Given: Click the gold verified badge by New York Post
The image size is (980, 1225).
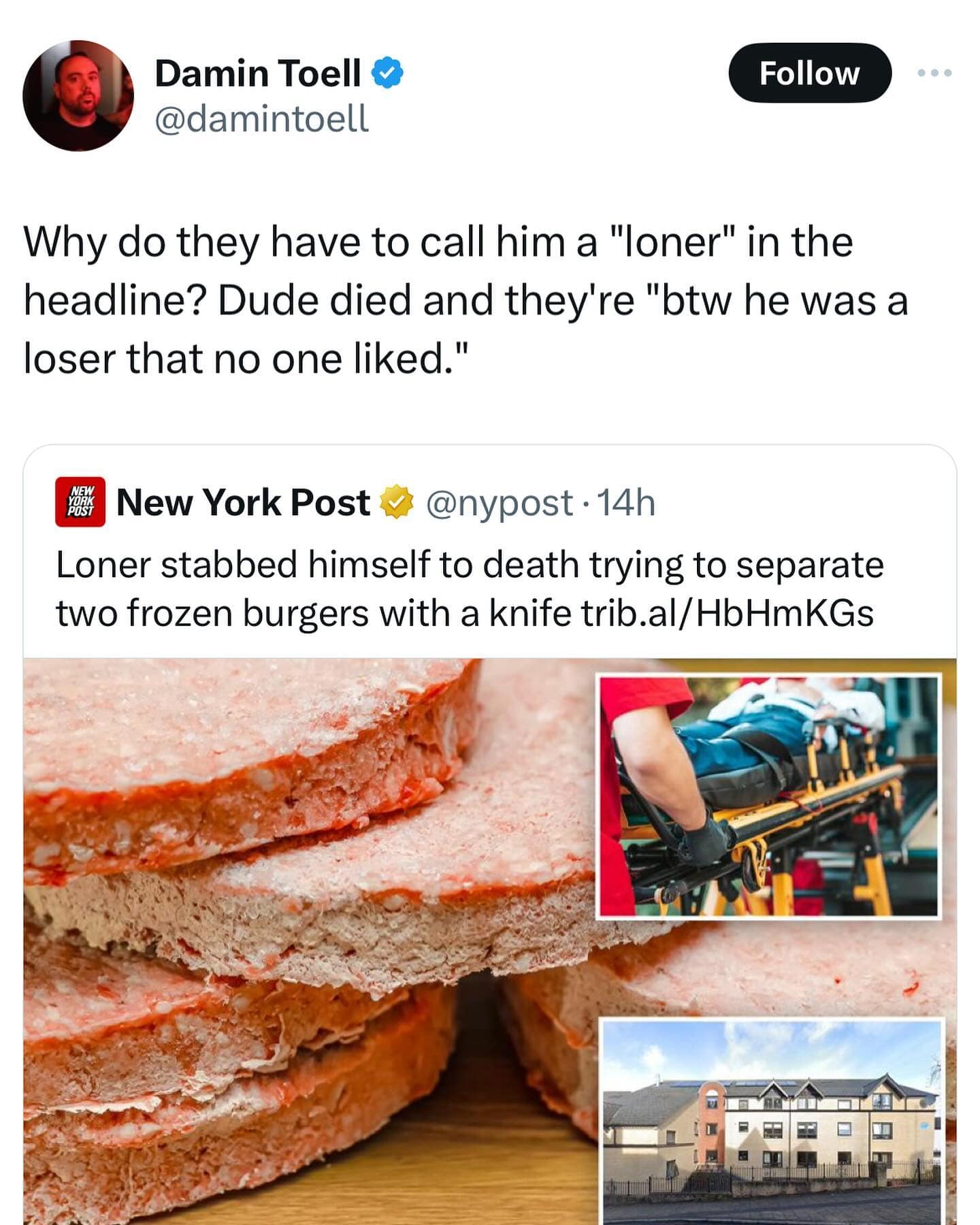Looking at the screenshot, I should click(396, 503).
